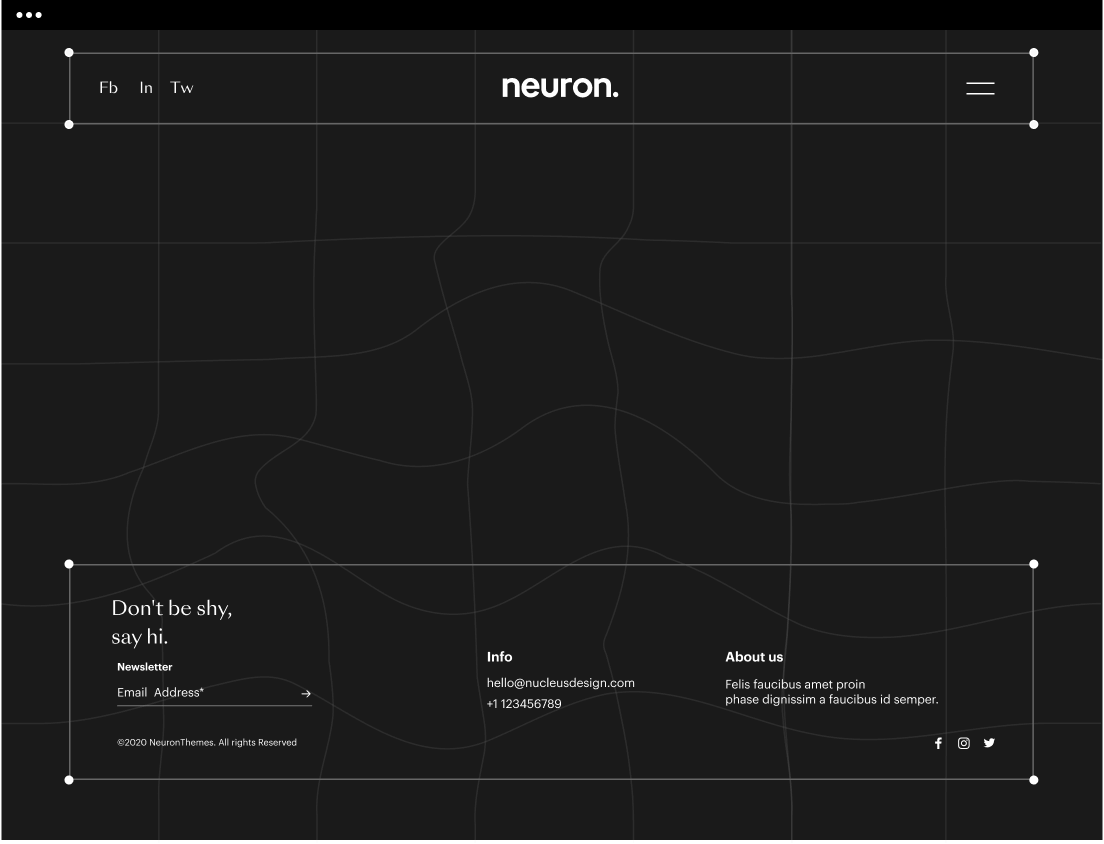Click the hello@nucleusdesign.com email link
This screenshot has height=844, width=1104.
[x=559, y=682]
